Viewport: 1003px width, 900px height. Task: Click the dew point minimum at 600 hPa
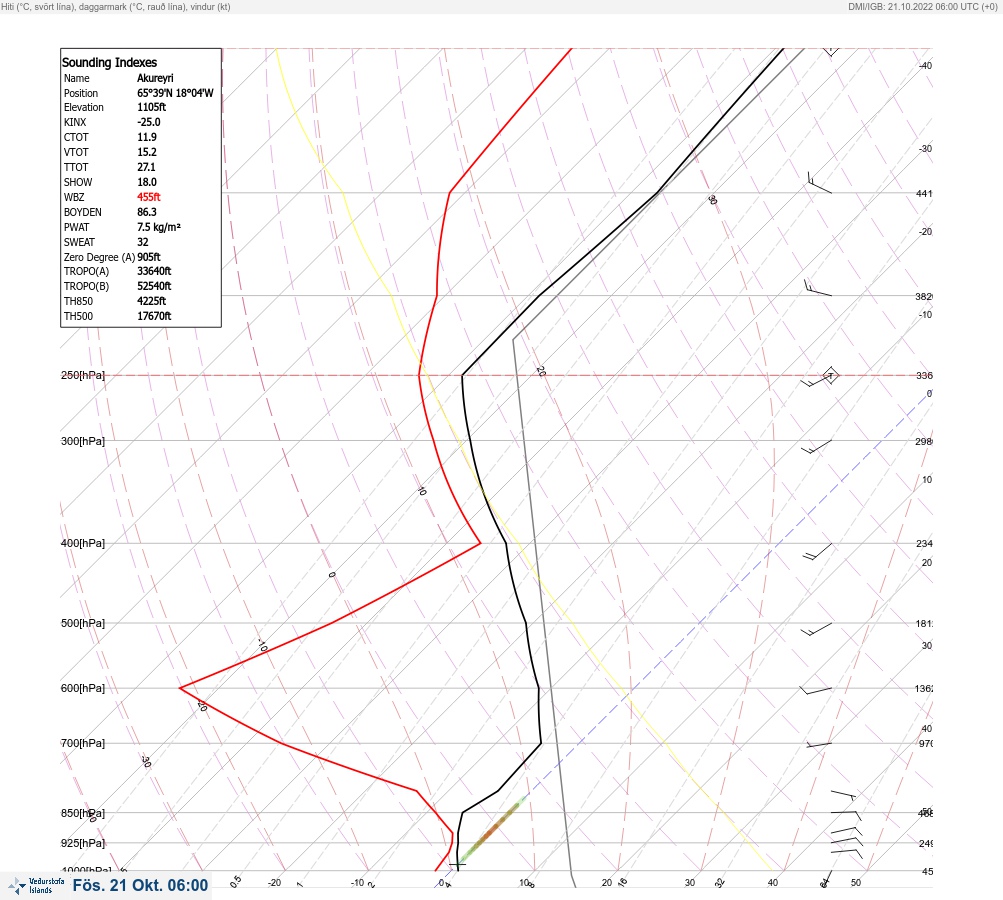(180, 688)
